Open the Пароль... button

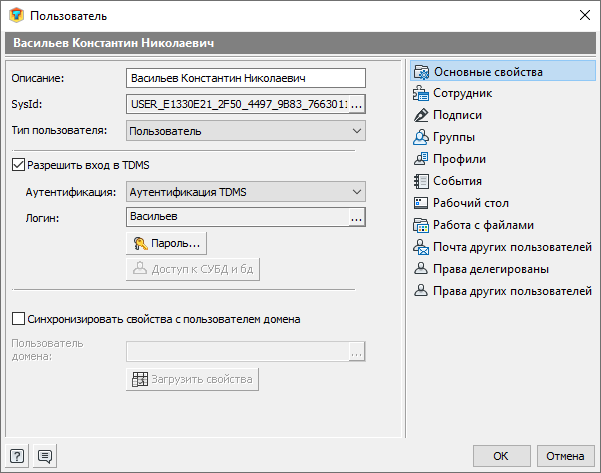click(166, 243)
